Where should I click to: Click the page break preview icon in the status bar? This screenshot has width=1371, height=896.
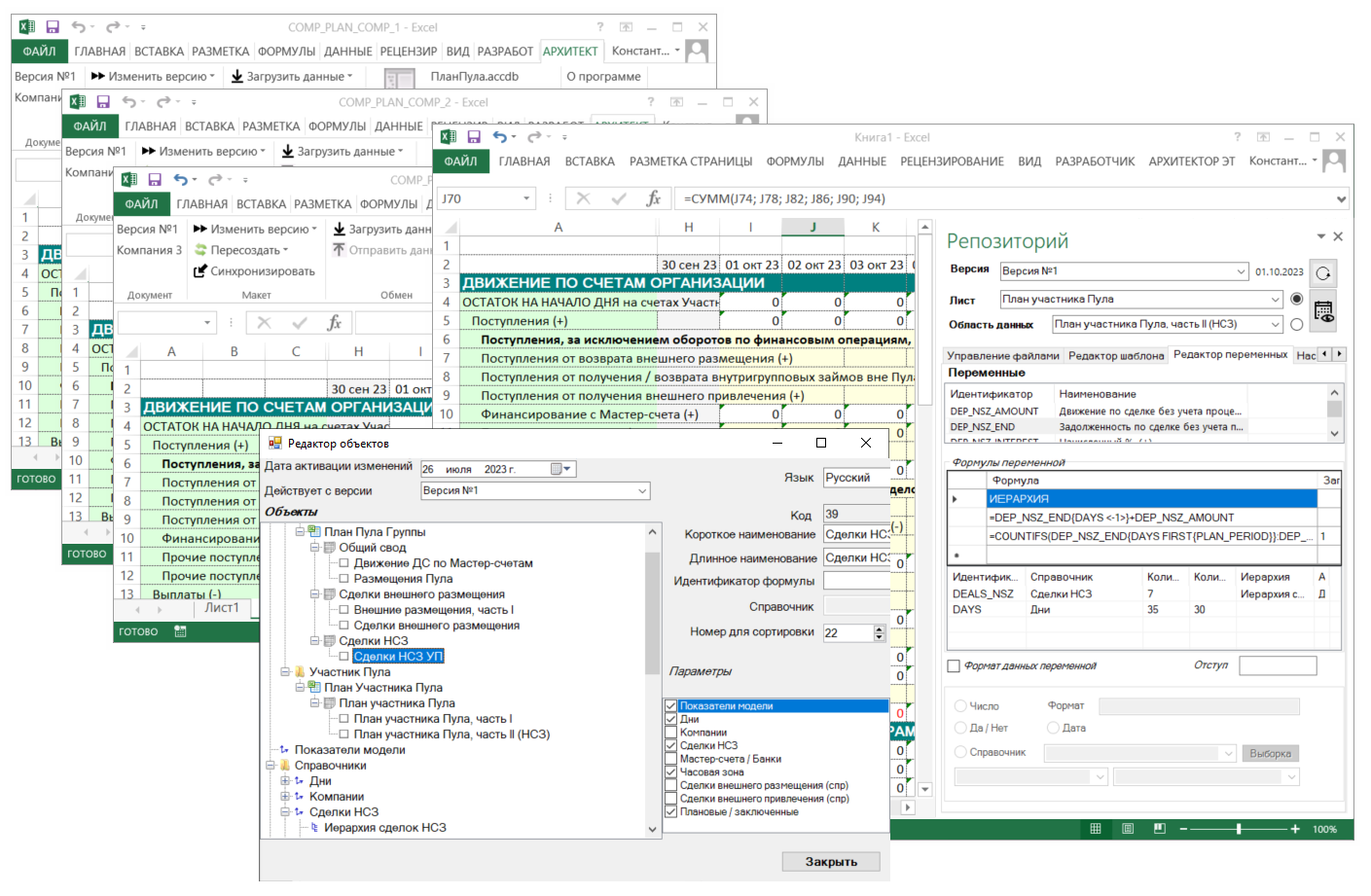(x=1159, y=829)
